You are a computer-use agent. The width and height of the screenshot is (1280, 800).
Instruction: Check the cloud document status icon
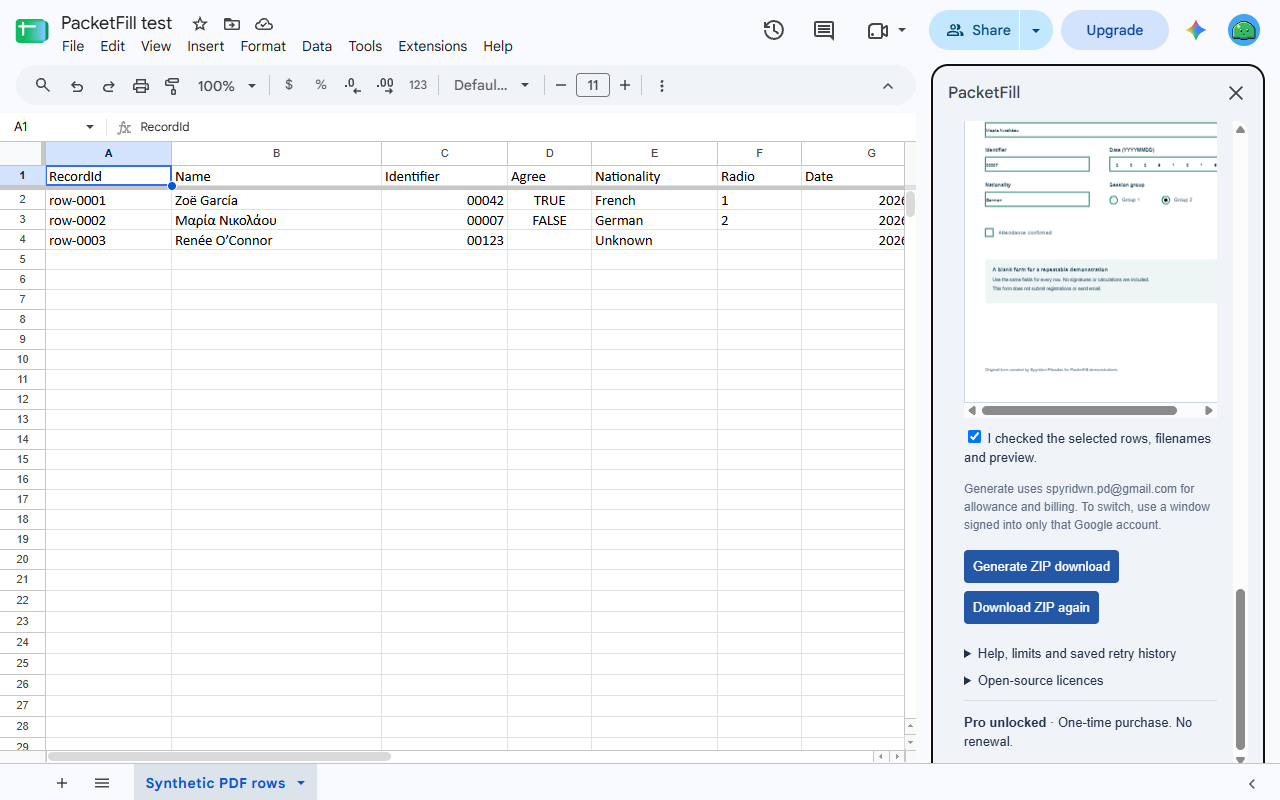[x=264, y=24]
